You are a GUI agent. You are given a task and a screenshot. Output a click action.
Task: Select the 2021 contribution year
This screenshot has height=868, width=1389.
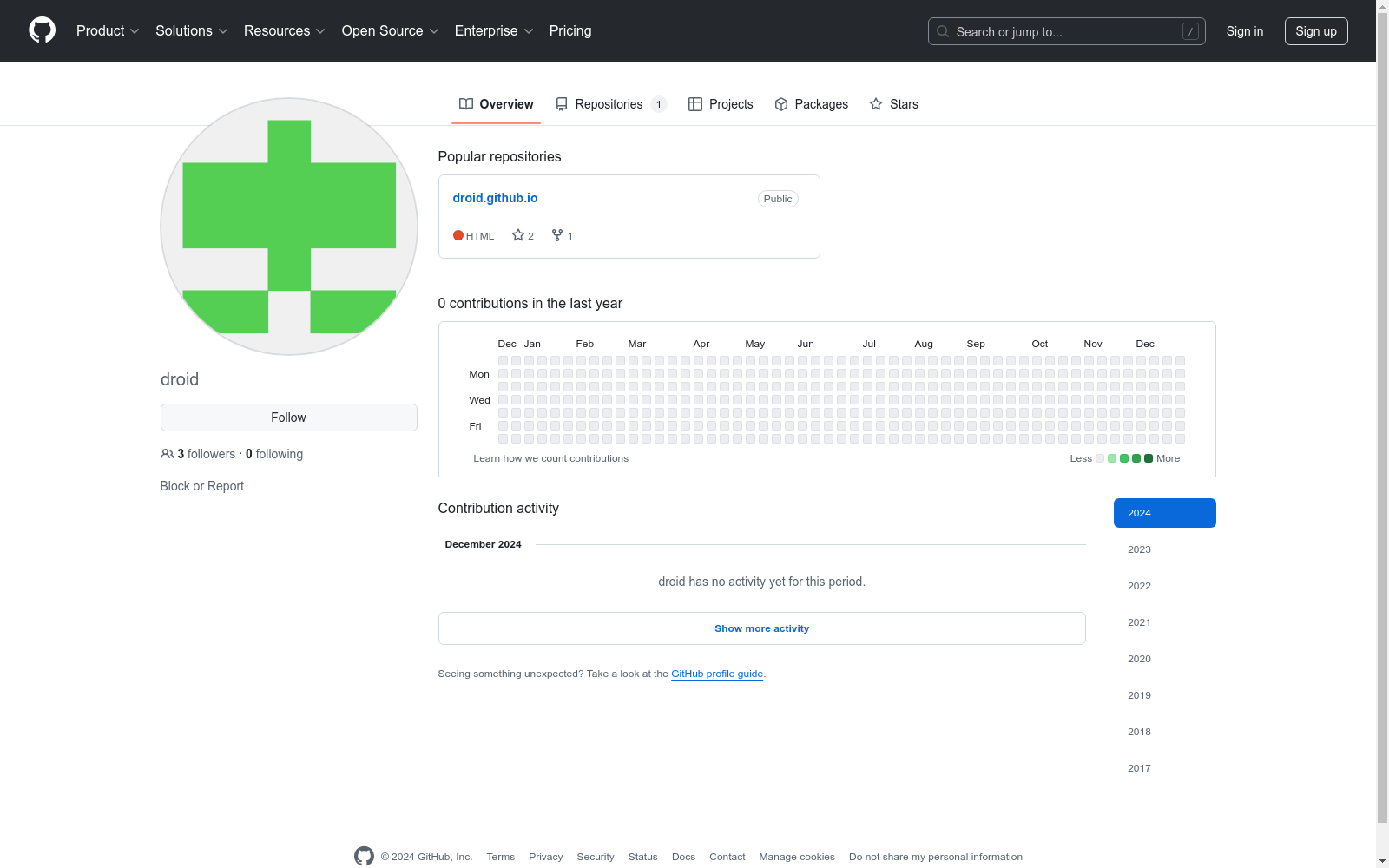coord(1165,622)
